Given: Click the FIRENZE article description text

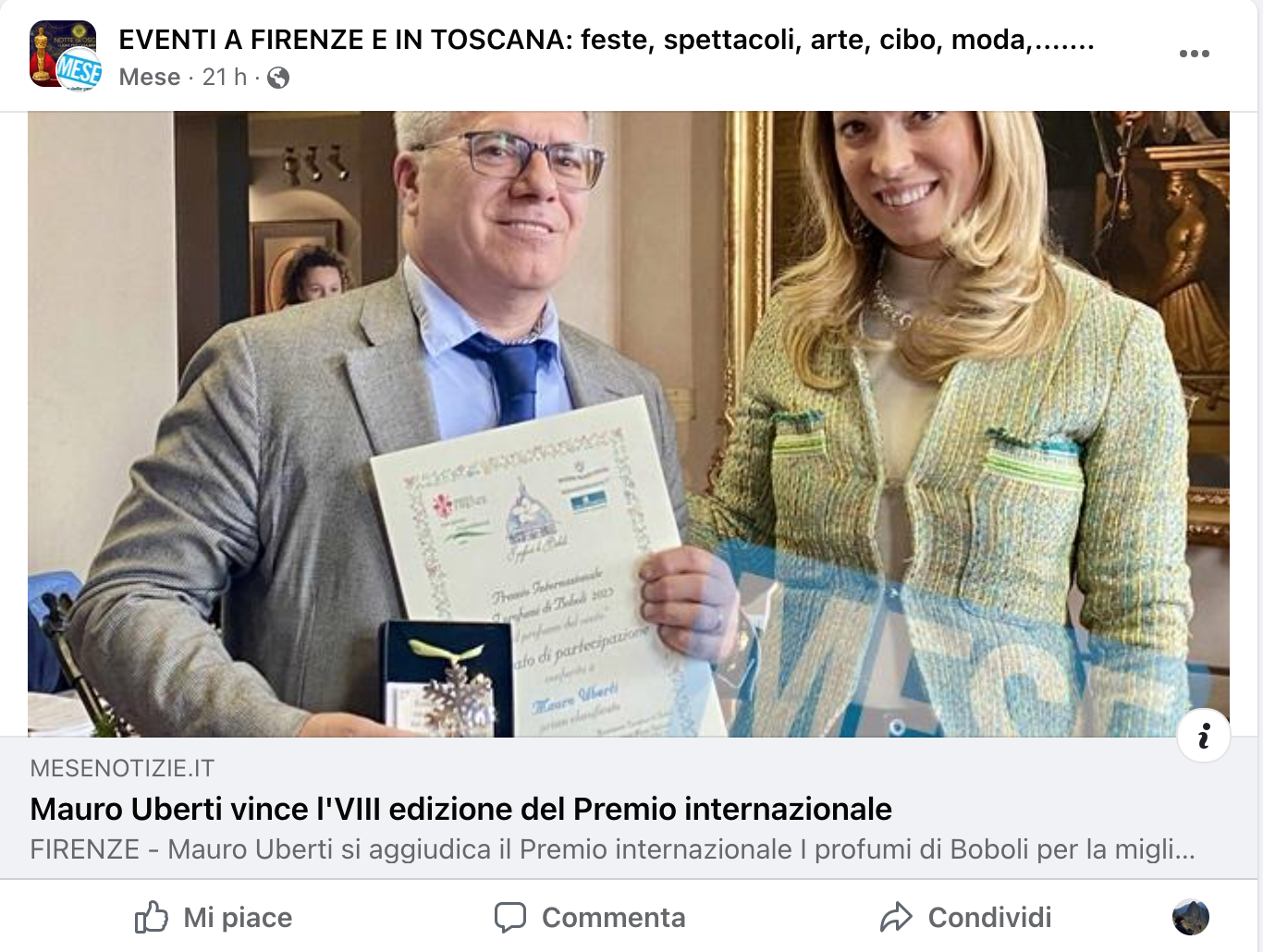Looking at the screenshot, I should point(612,849).
